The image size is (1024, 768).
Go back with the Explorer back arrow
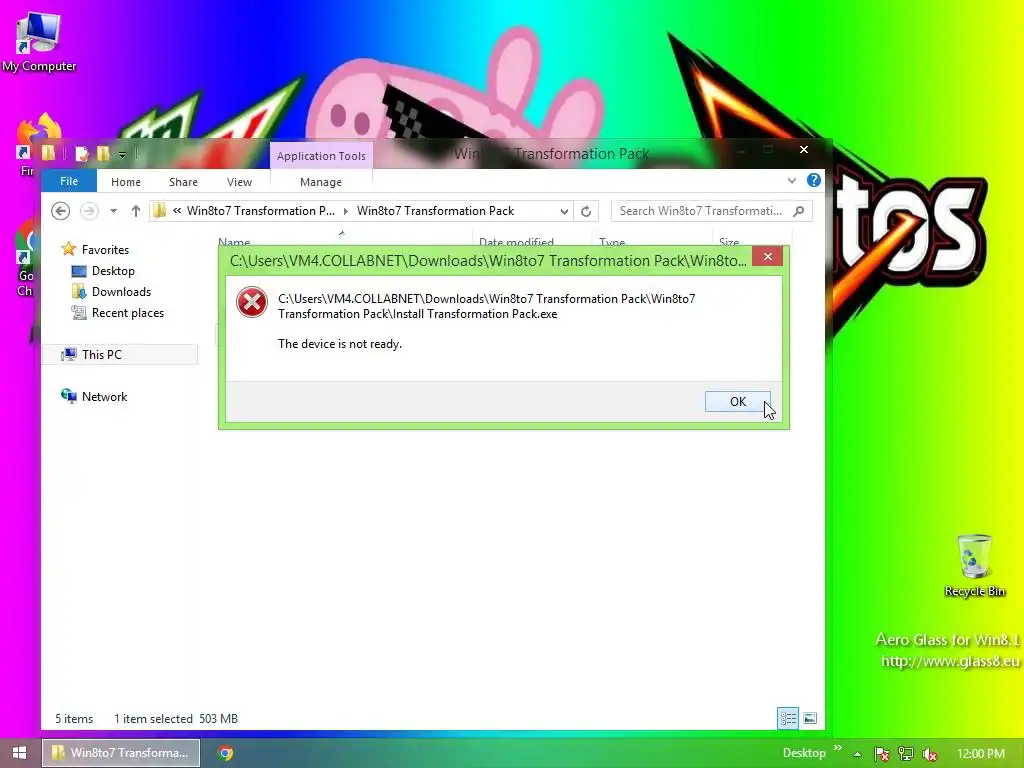[61, 211]
